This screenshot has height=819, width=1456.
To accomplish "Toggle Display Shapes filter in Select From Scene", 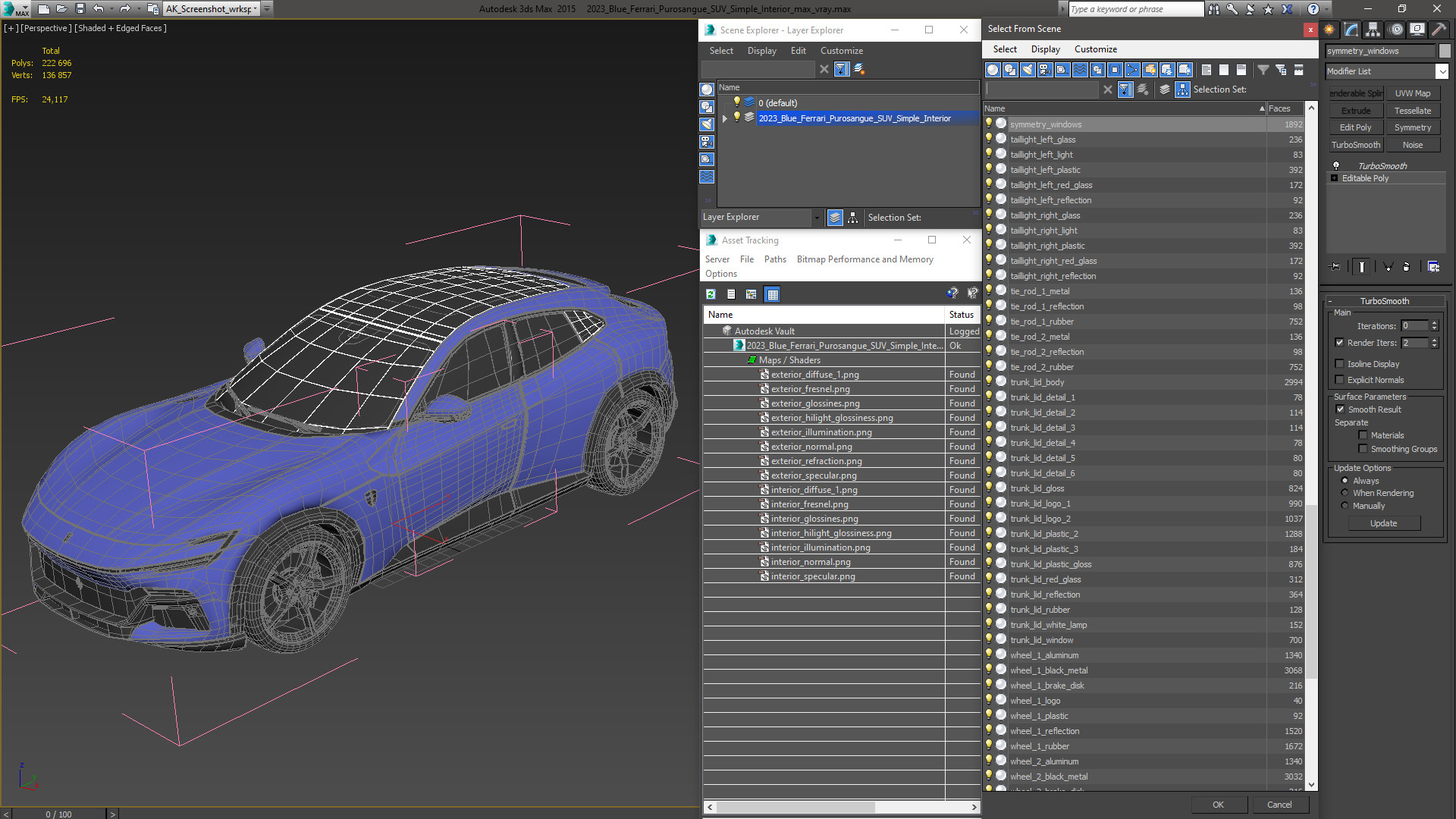I will pos(1010,70).
